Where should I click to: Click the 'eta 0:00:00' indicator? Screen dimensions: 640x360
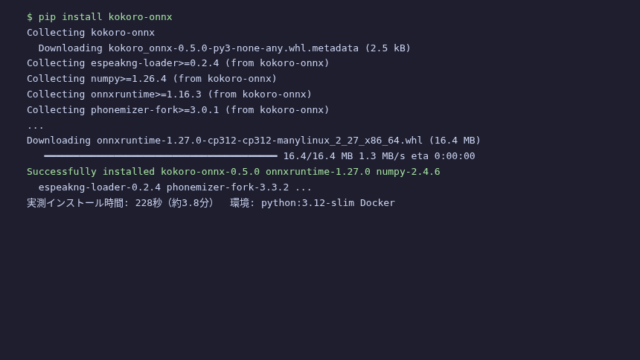[x=443, y=156]
